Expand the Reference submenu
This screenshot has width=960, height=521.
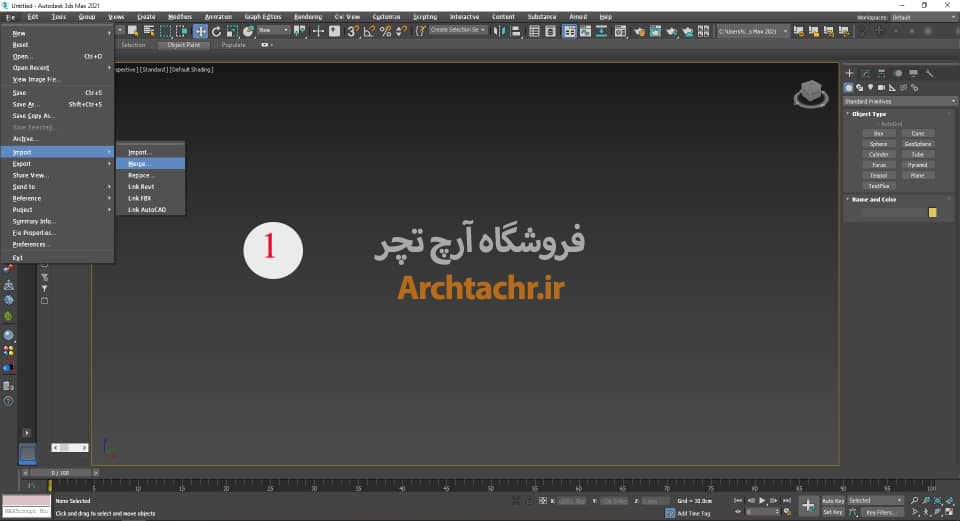[x=57, y=198]
